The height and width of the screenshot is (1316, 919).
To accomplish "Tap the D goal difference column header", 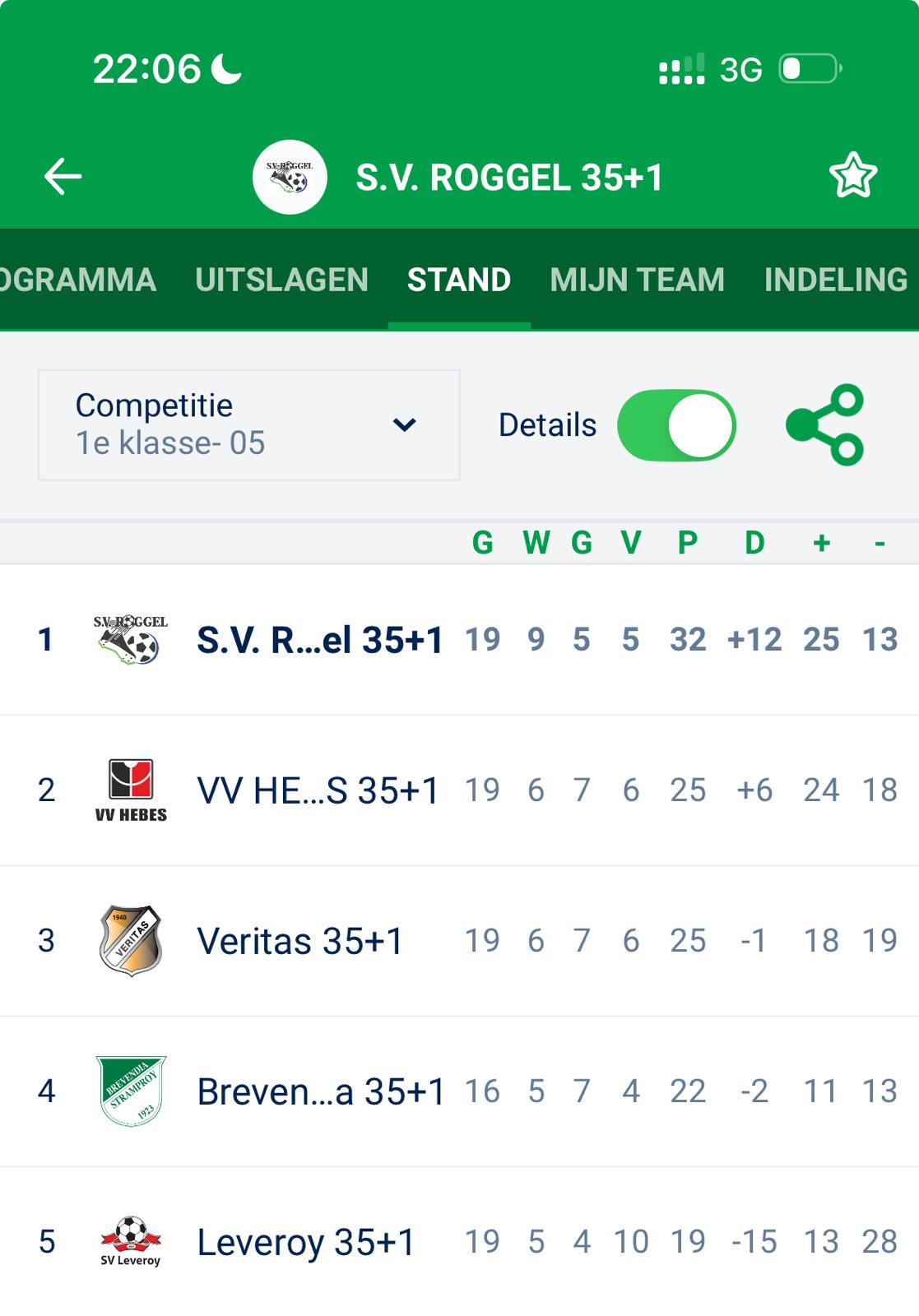I will (x=754, y=543).
